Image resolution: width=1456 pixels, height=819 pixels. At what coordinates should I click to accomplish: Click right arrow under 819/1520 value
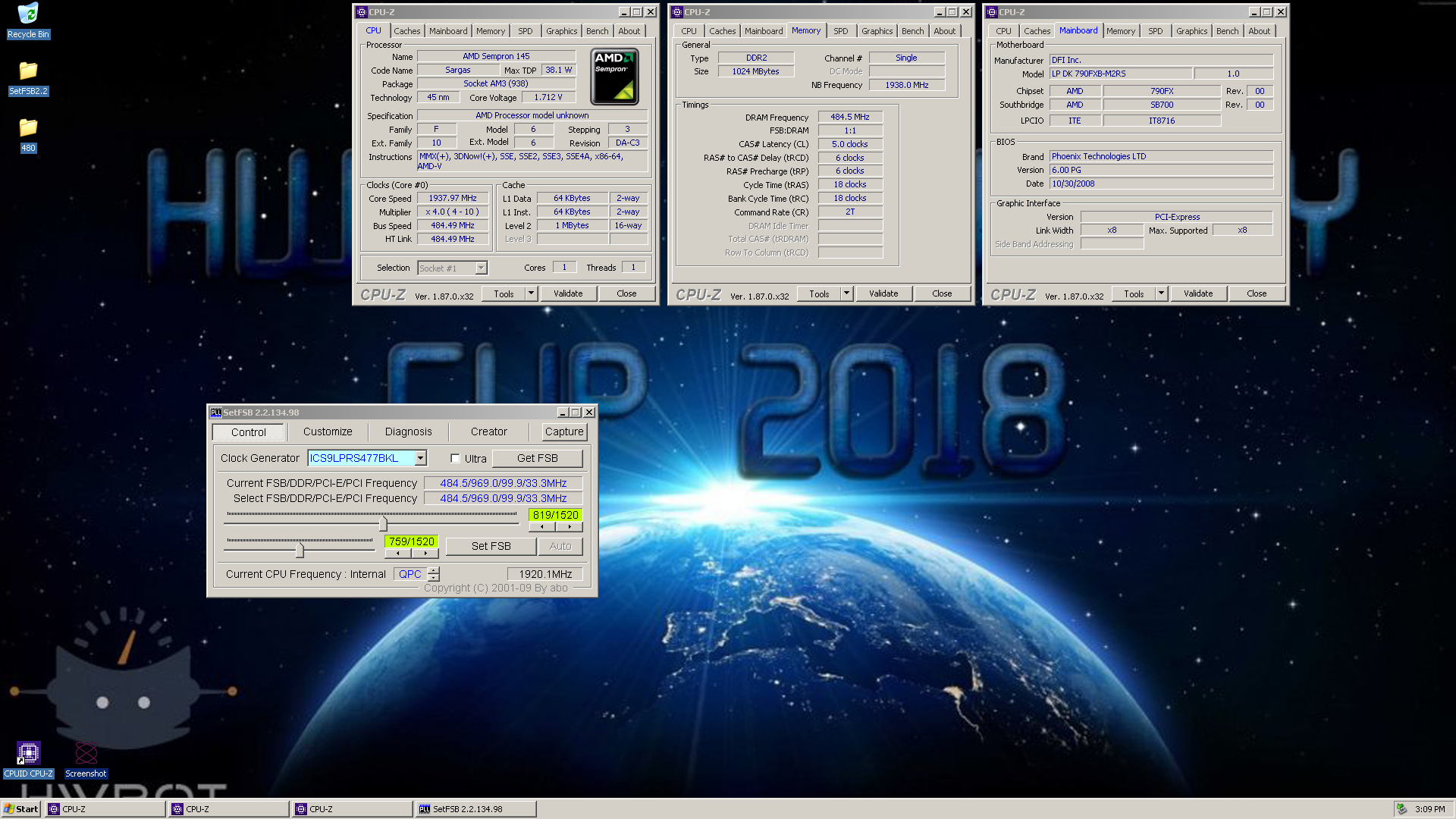pos(570,527)
